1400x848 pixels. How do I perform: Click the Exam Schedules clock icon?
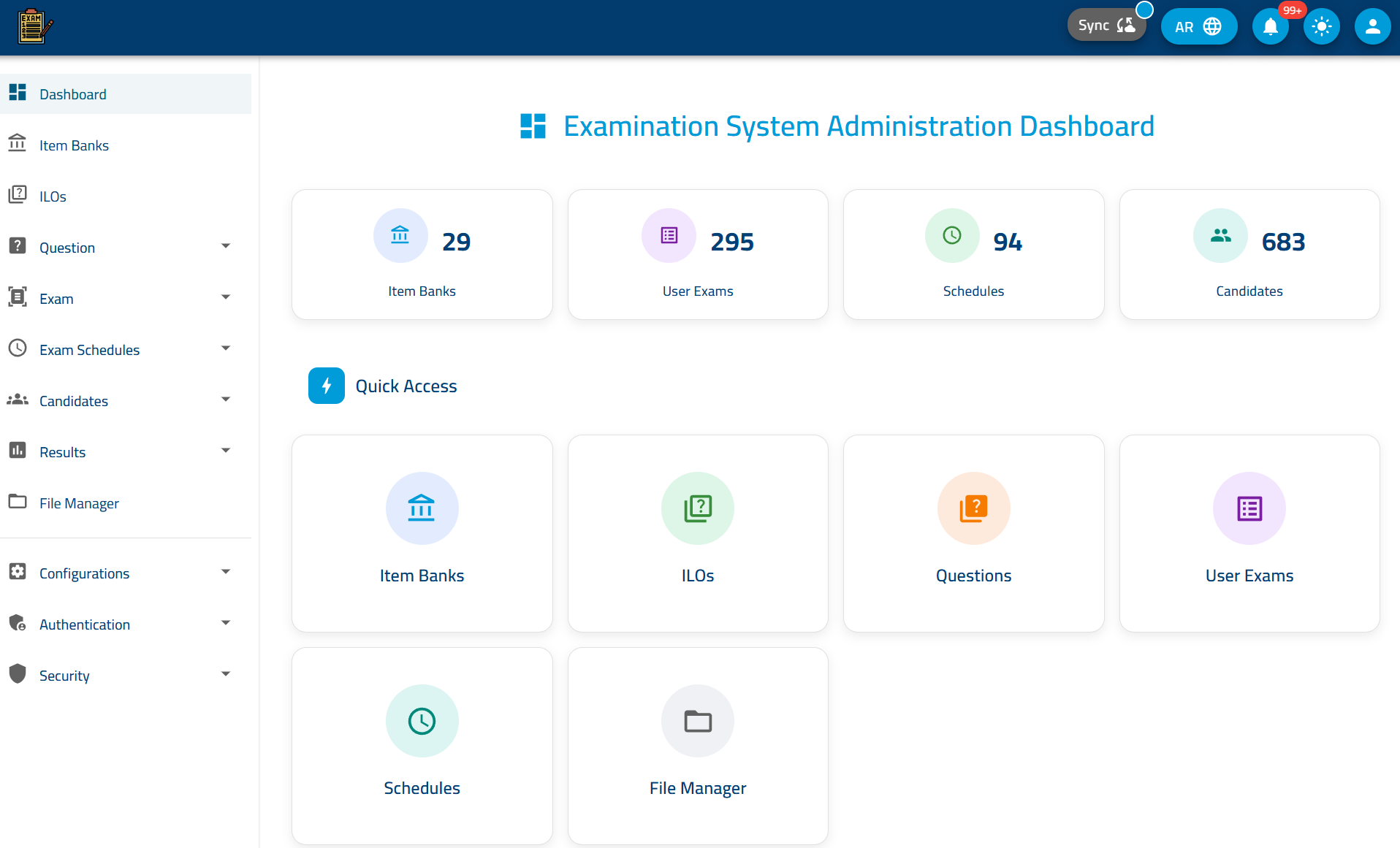tap(18, 348)
